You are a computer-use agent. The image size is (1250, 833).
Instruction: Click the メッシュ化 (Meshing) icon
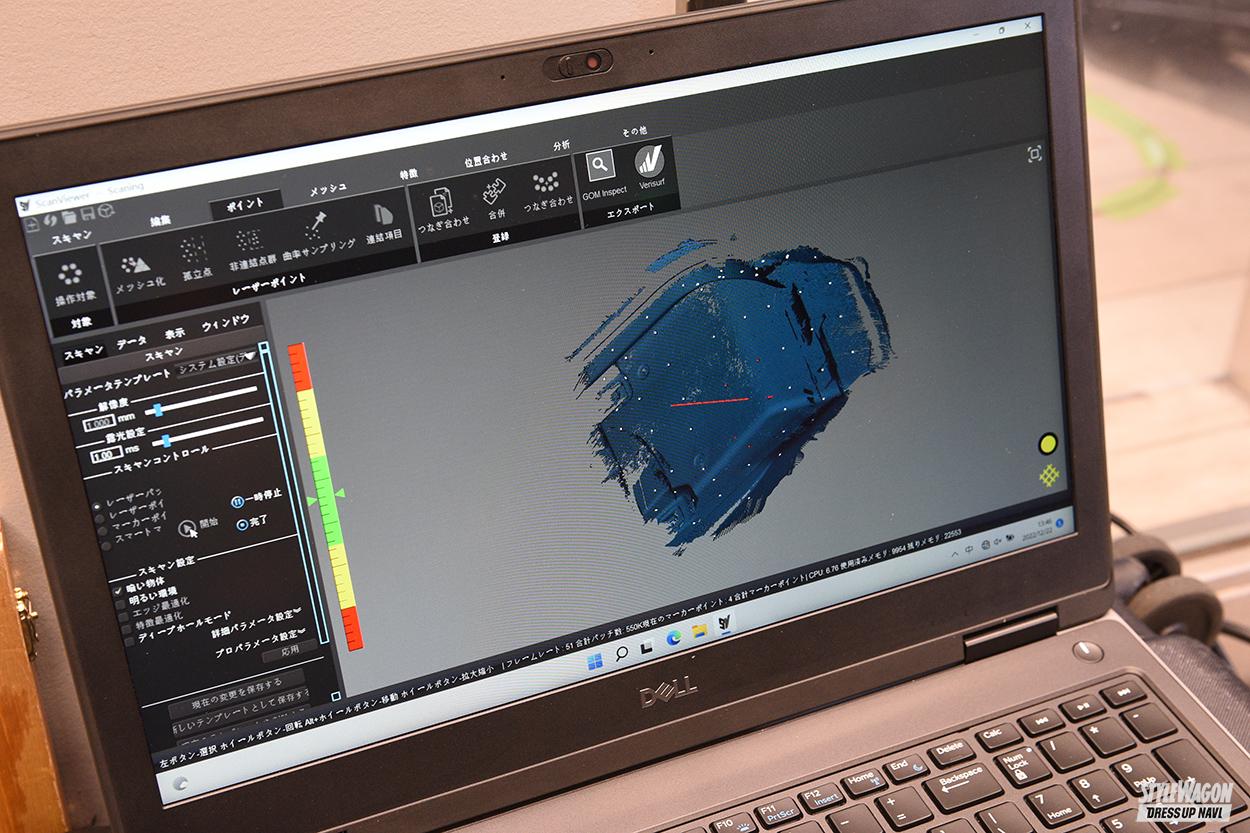tap(134, 266)
